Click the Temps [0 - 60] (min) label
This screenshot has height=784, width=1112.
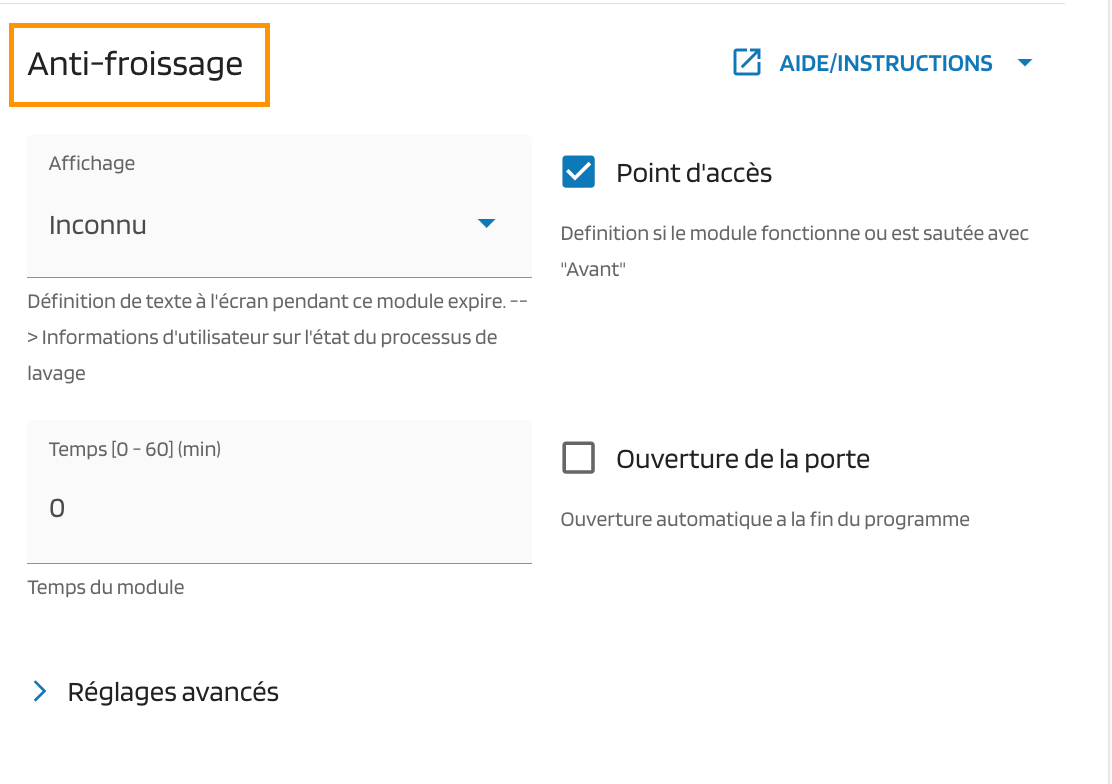tap(135, 449)
